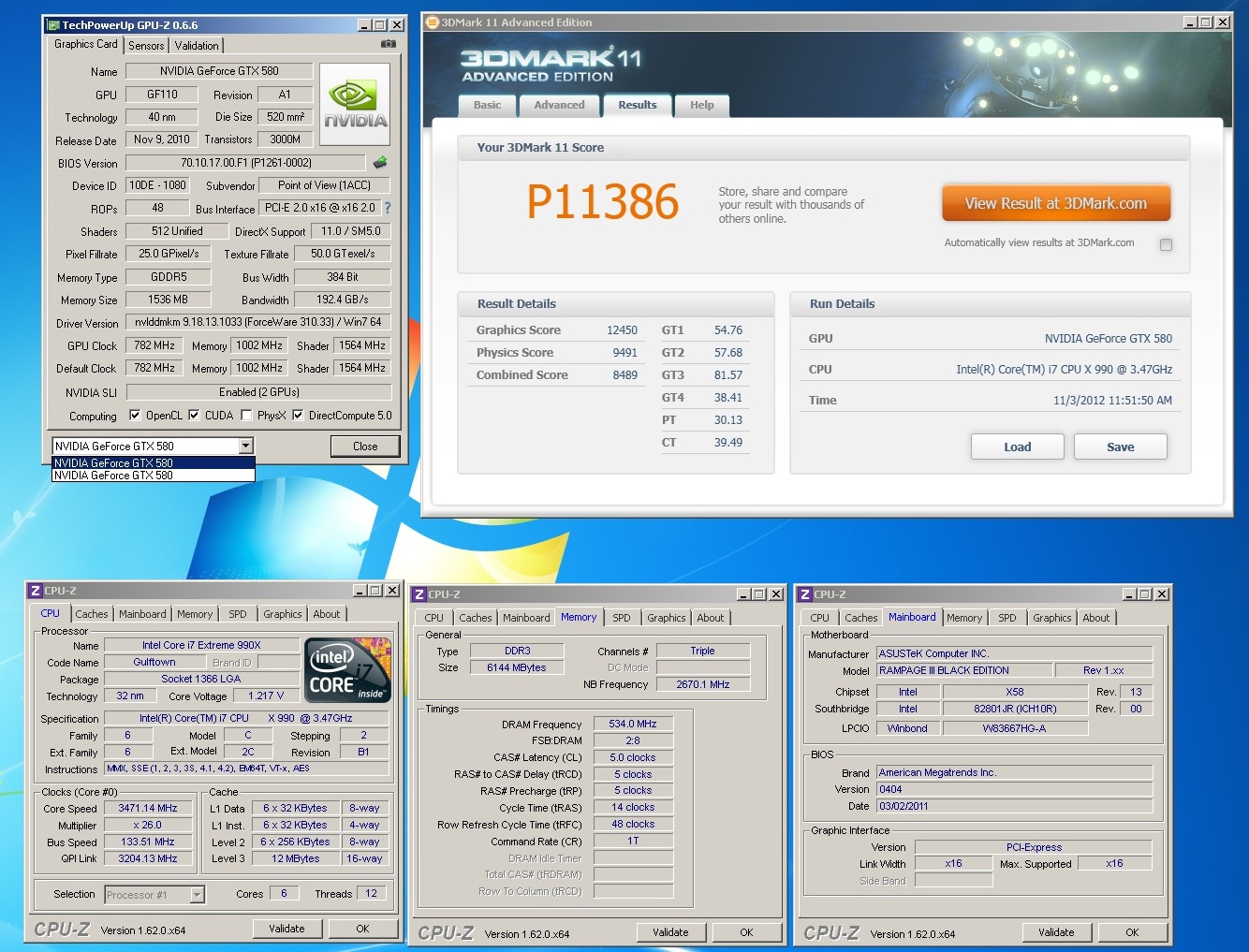Click the Physics Score value 9491
Screen dimensions: 1249x952
click(624, 353)
